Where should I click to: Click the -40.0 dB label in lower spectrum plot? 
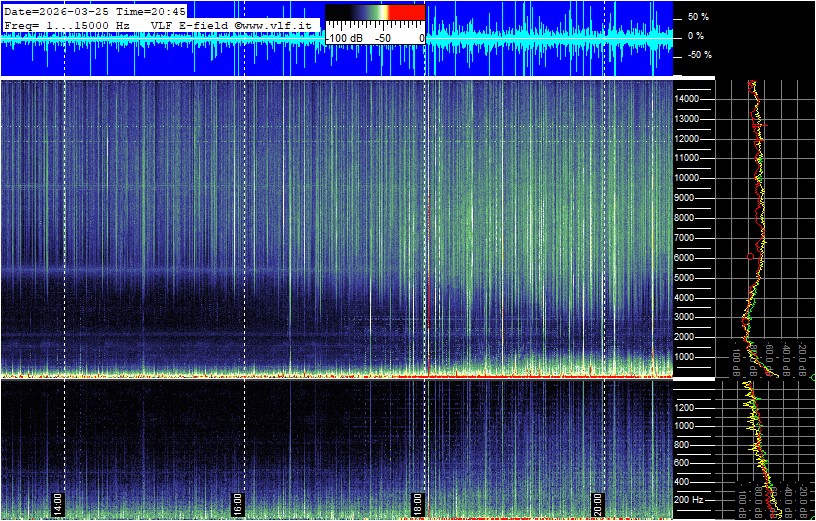pyautogui.click(x=787, y=500)
